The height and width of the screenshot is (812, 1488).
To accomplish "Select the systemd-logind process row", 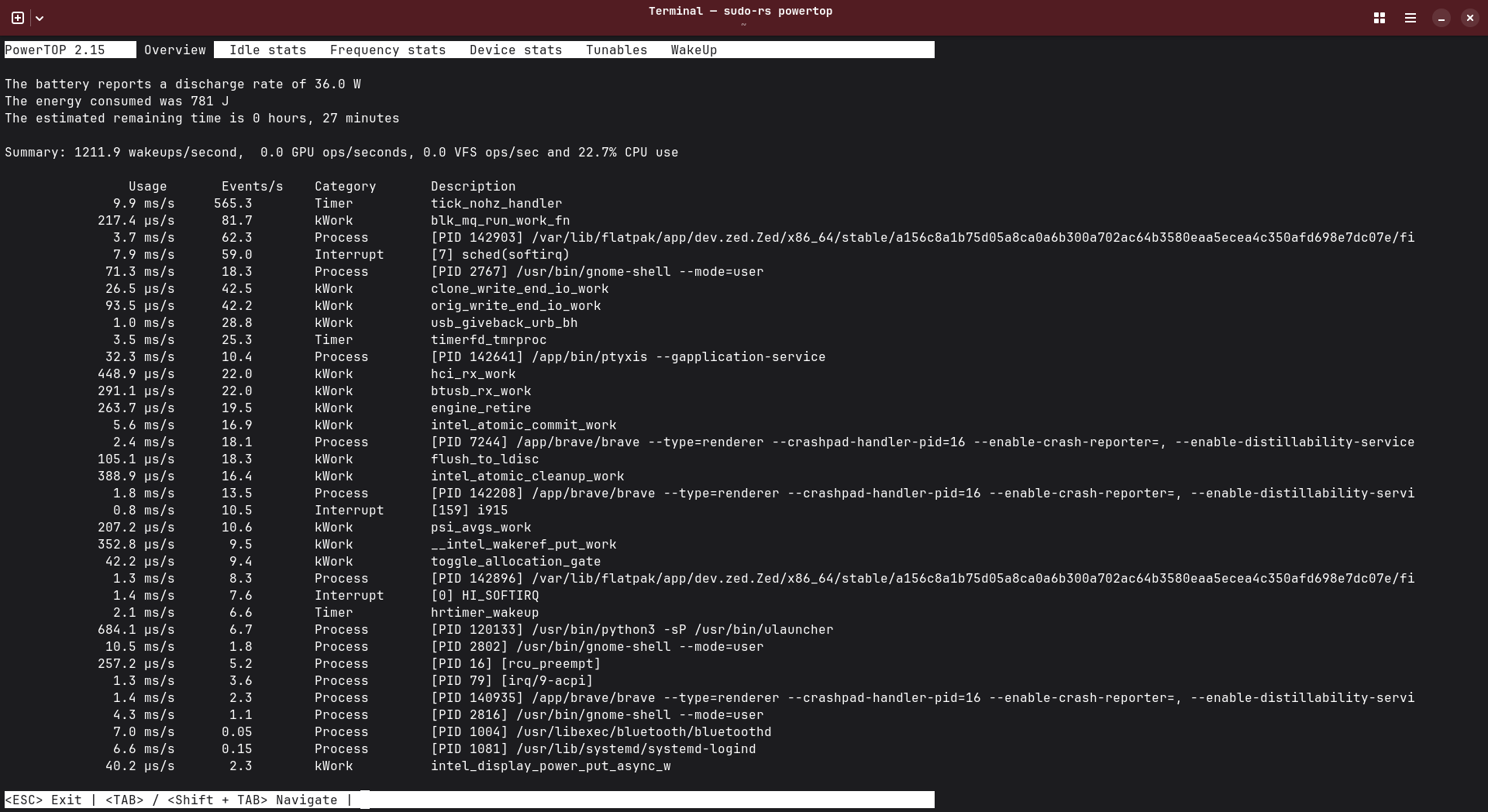I will (x=435, y=748).
